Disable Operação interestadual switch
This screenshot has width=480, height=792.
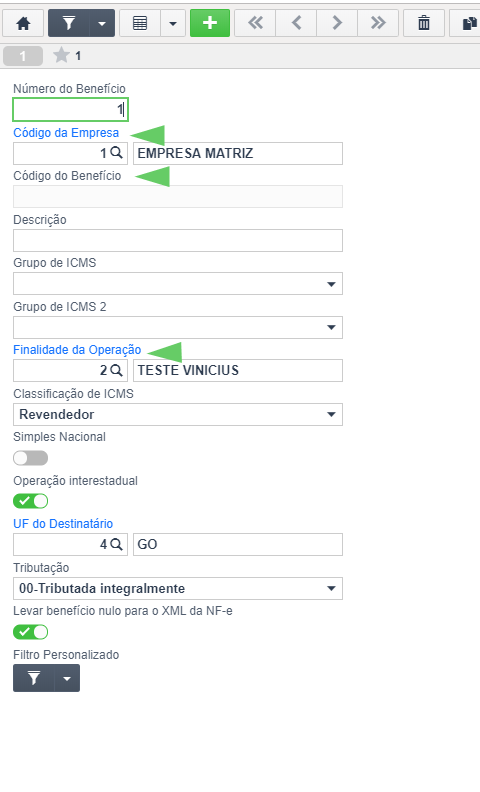31,501
